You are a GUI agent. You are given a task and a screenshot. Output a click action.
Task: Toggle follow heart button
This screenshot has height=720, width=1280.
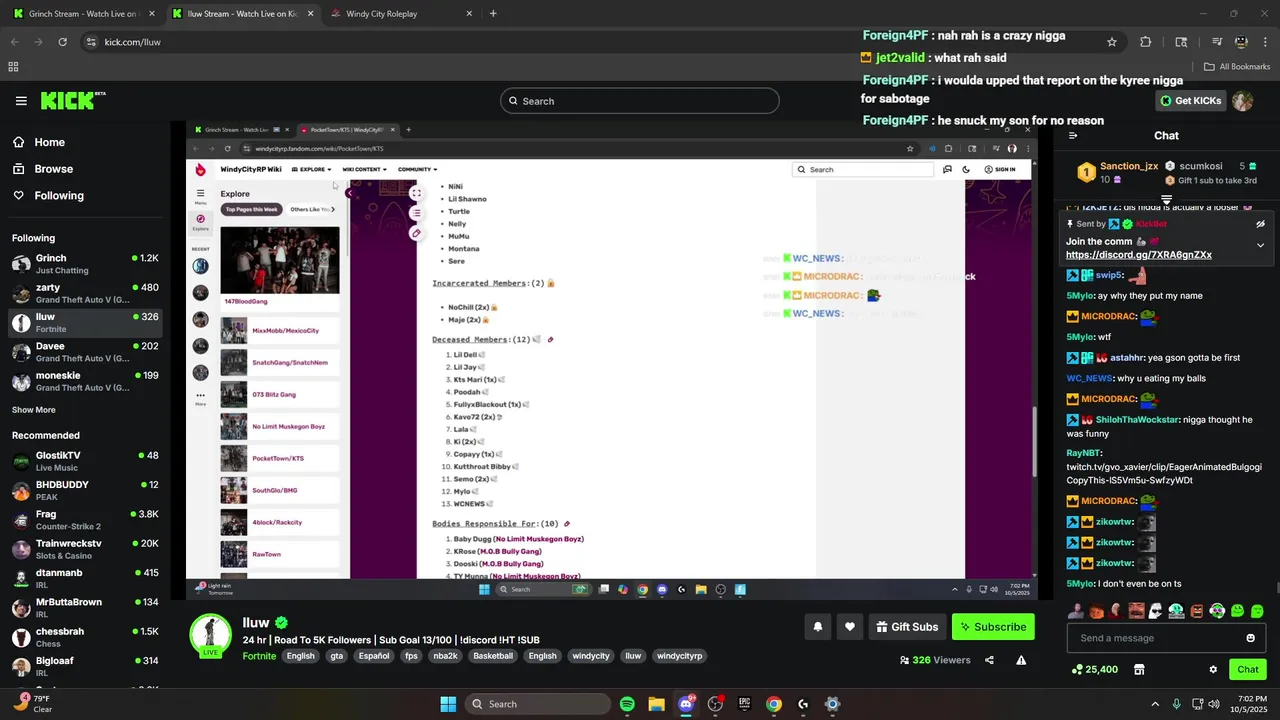pos(850,627)
